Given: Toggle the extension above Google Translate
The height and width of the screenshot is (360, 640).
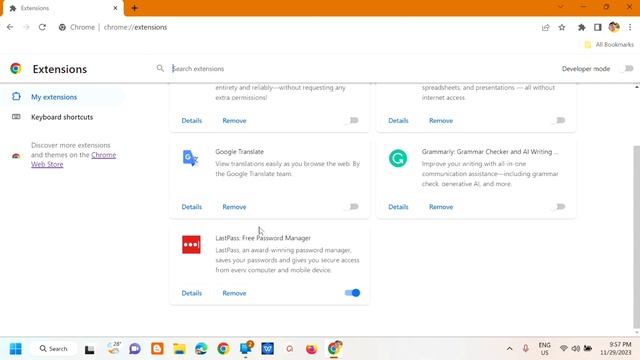Looking at the screenshot, I should pos(353,120).
